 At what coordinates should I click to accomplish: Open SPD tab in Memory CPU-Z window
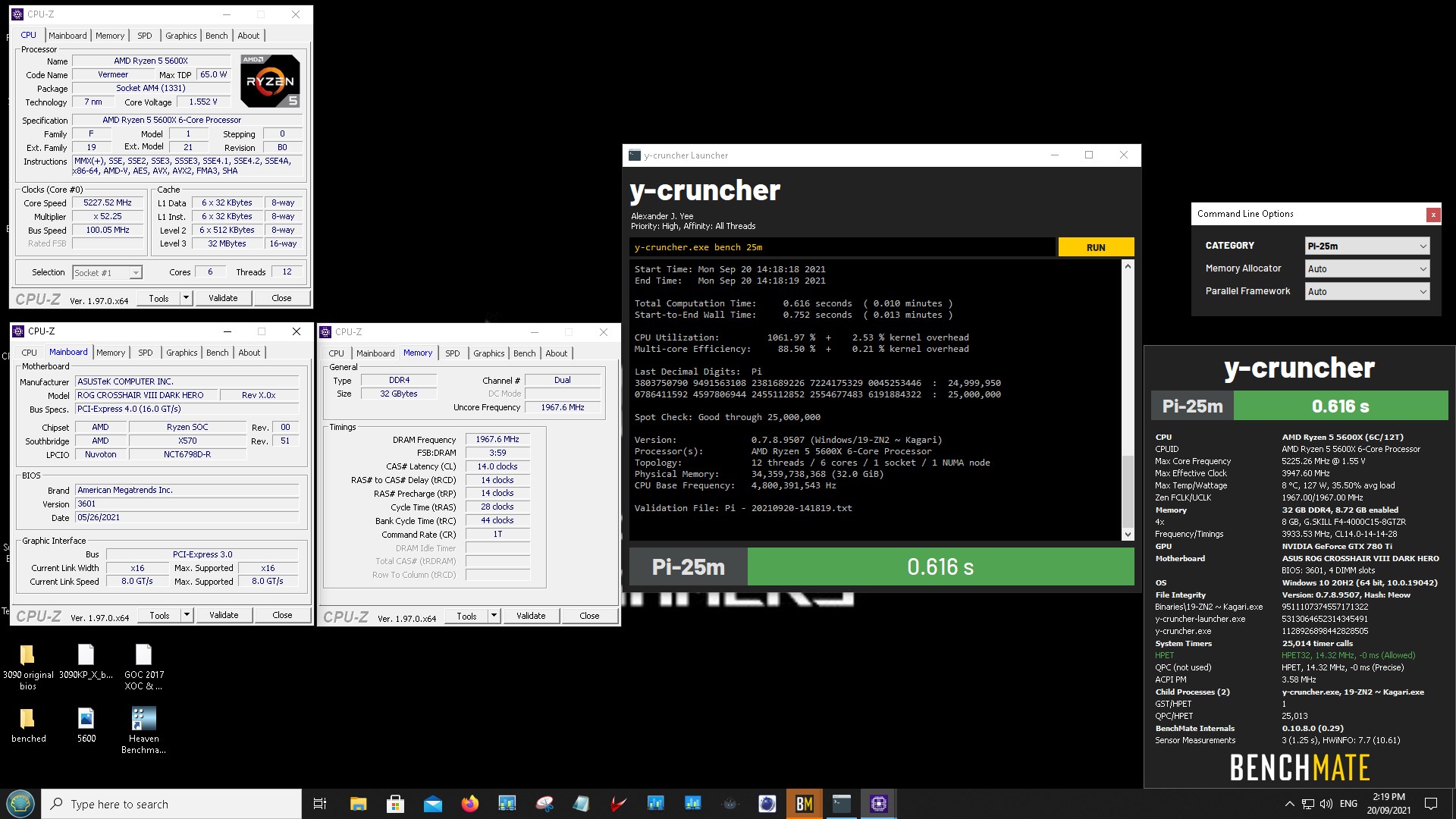[452, 353]
